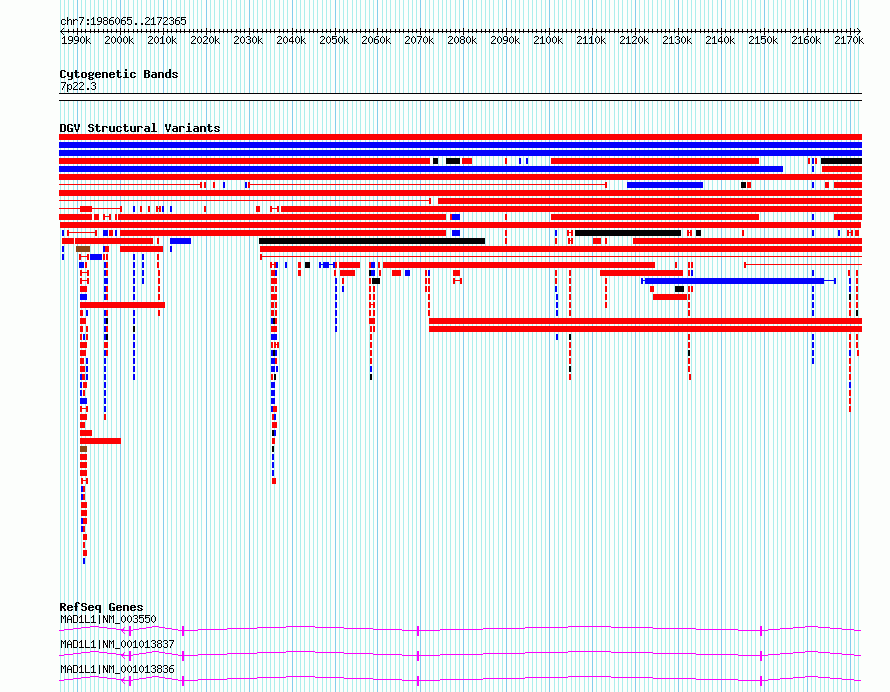Click the 2170k ruler label
890x692 pixels.
point(849,40)
